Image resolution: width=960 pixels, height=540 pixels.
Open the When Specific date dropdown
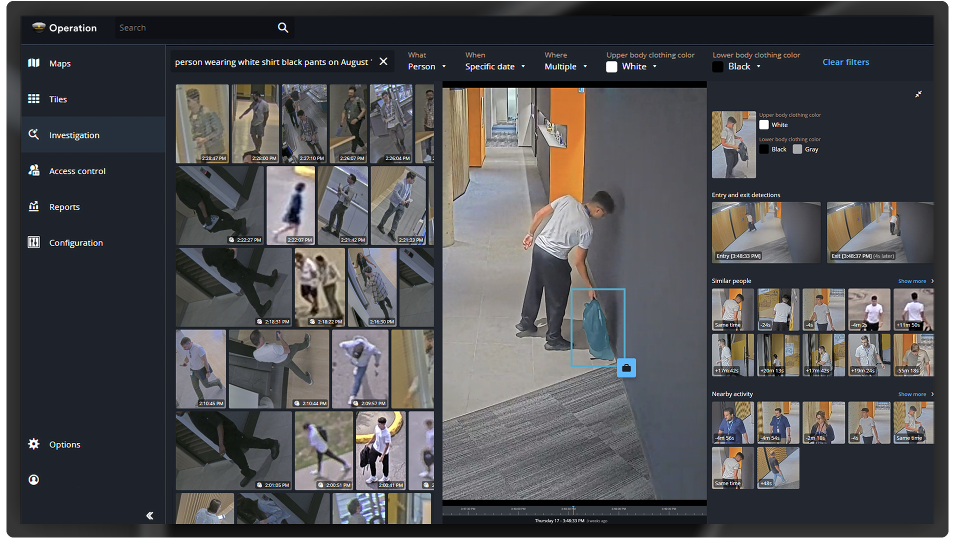click(495, 67)
